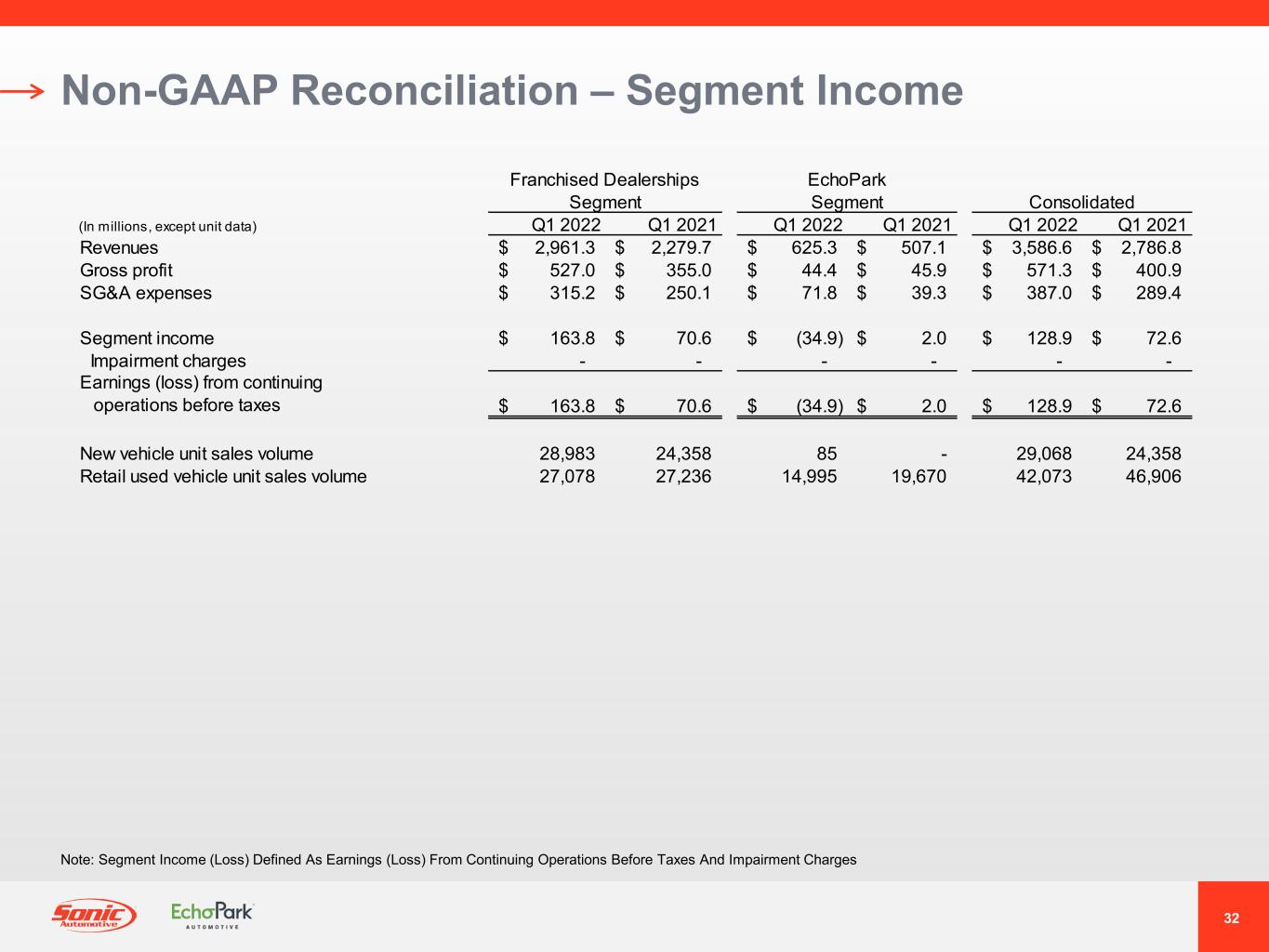Viewport: 1269px width, 952px height.
Task: Select the Segment income row label
Action: 147,338
